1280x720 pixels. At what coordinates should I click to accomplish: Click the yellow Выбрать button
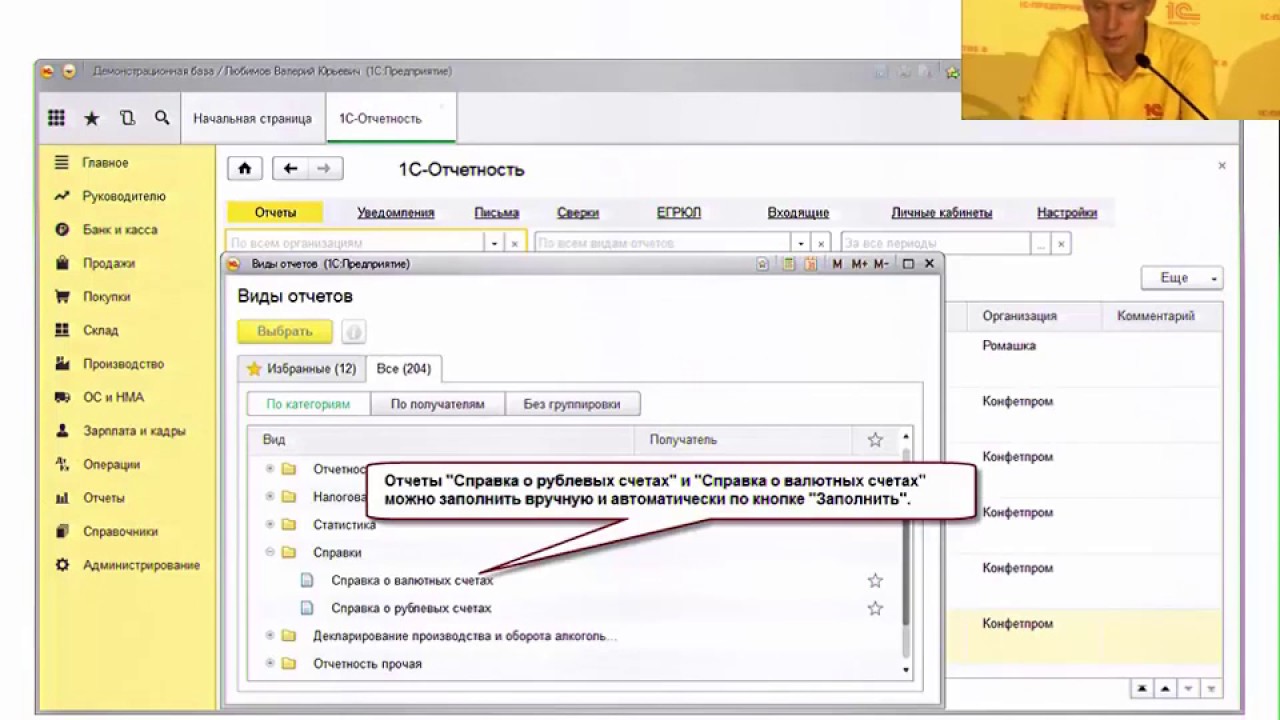(285, 331)
